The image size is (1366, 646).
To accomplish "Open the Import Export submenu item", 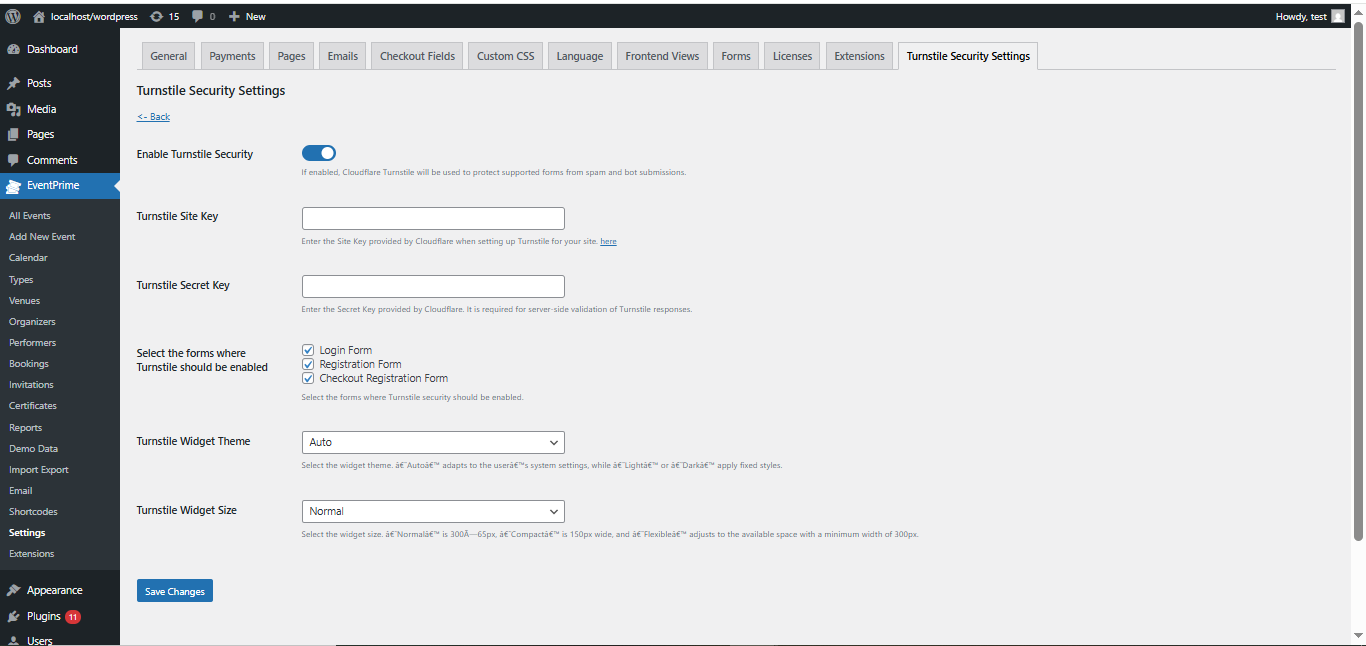I will click(x=39, y=470).
